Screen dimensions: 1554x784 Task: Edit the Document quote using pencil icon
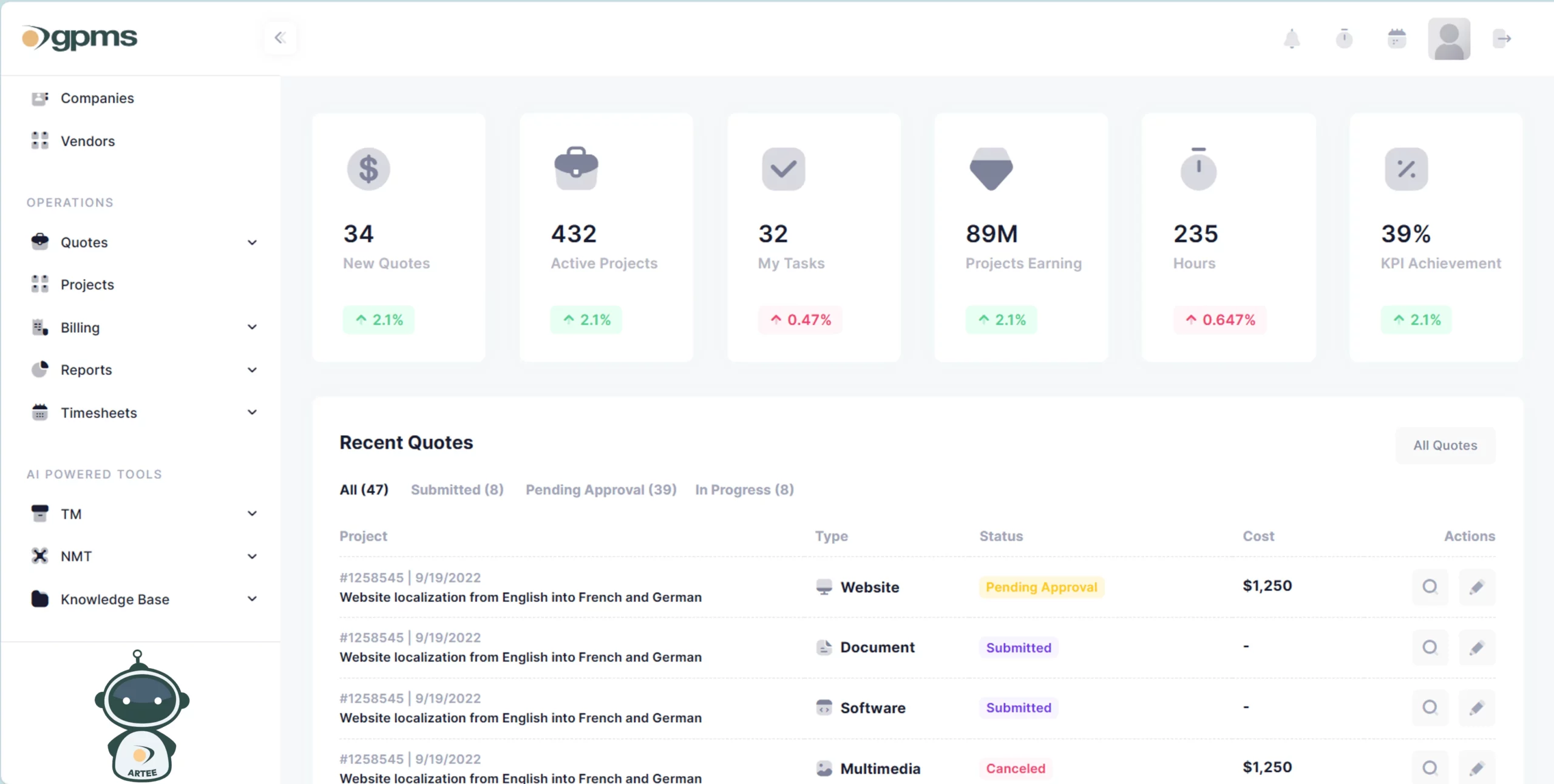(x=1478, y=647)
